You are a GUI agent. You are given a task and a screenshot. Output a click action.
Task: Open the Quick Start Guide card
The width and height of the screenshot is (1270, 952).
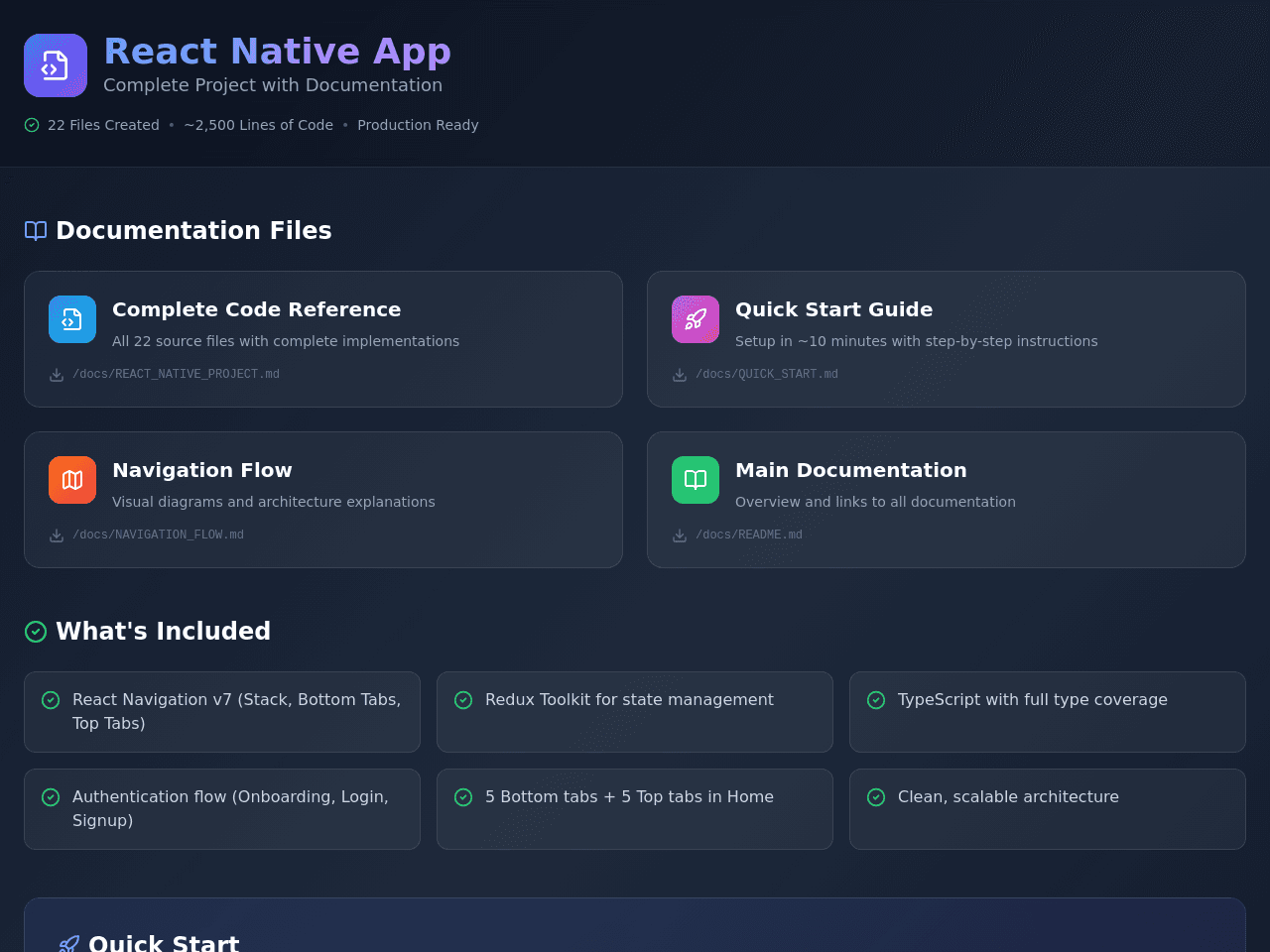[x=947, y=339]
